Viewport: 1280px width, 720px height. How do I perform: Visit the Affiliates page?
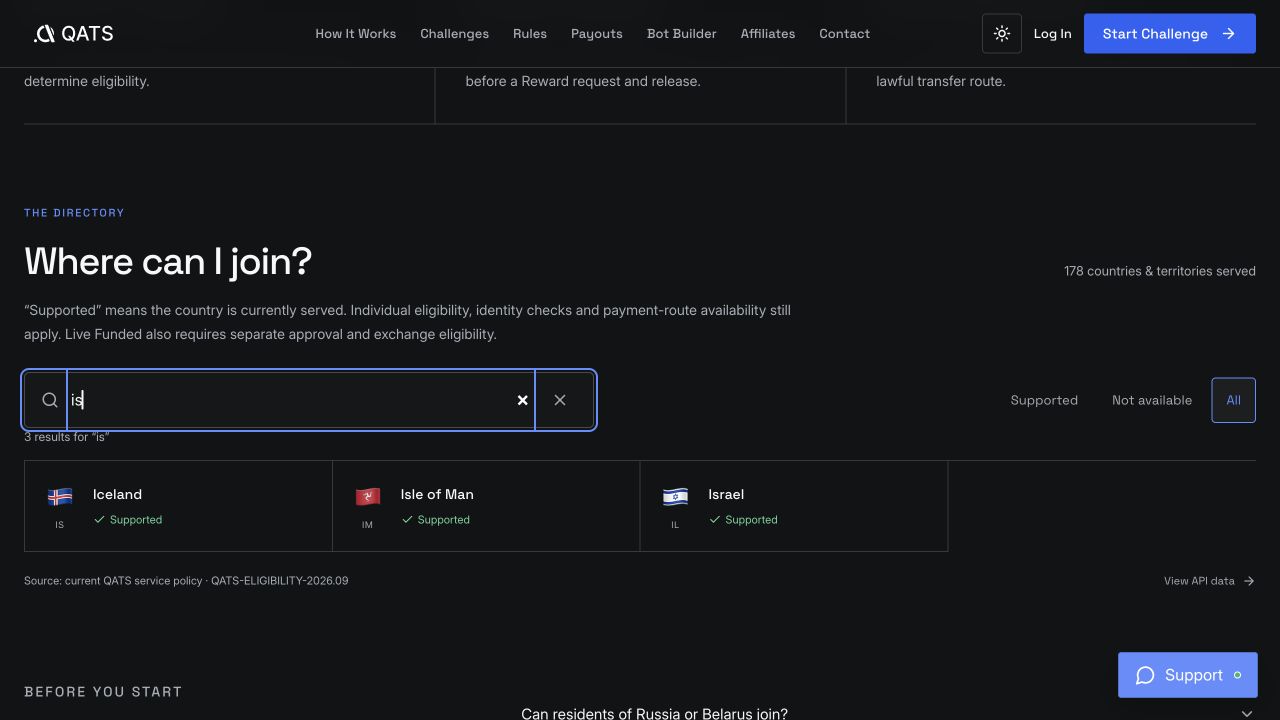coord(768,34)
